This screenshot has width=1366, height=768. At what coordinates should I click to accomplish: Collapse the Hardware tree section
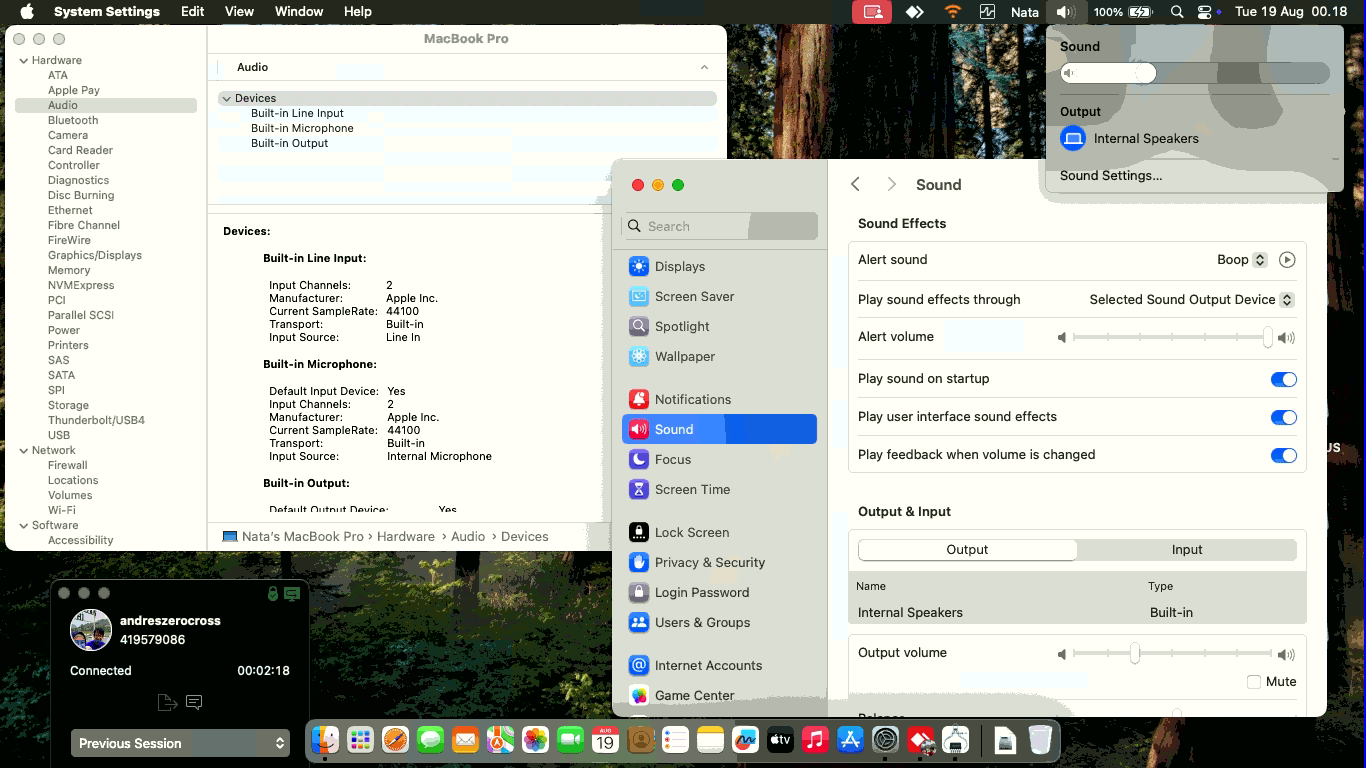coord(24,61)
